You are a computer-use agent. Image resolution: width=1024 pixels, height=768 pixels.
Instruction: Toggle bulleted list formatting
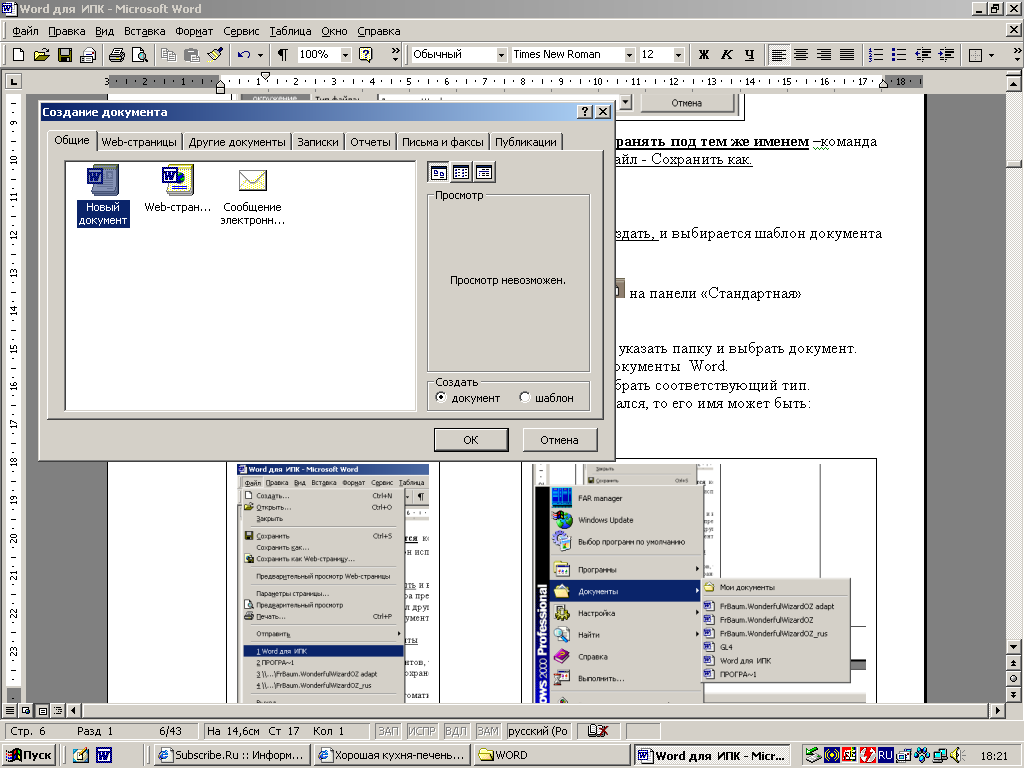[x=899, y=55]
